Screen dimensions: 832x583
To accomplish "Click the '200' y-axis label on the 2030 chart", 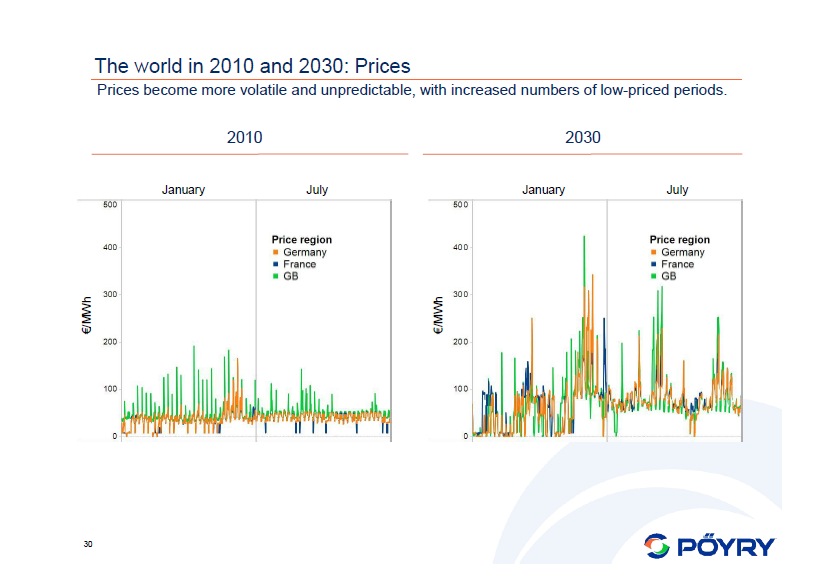I will point(461,342).
